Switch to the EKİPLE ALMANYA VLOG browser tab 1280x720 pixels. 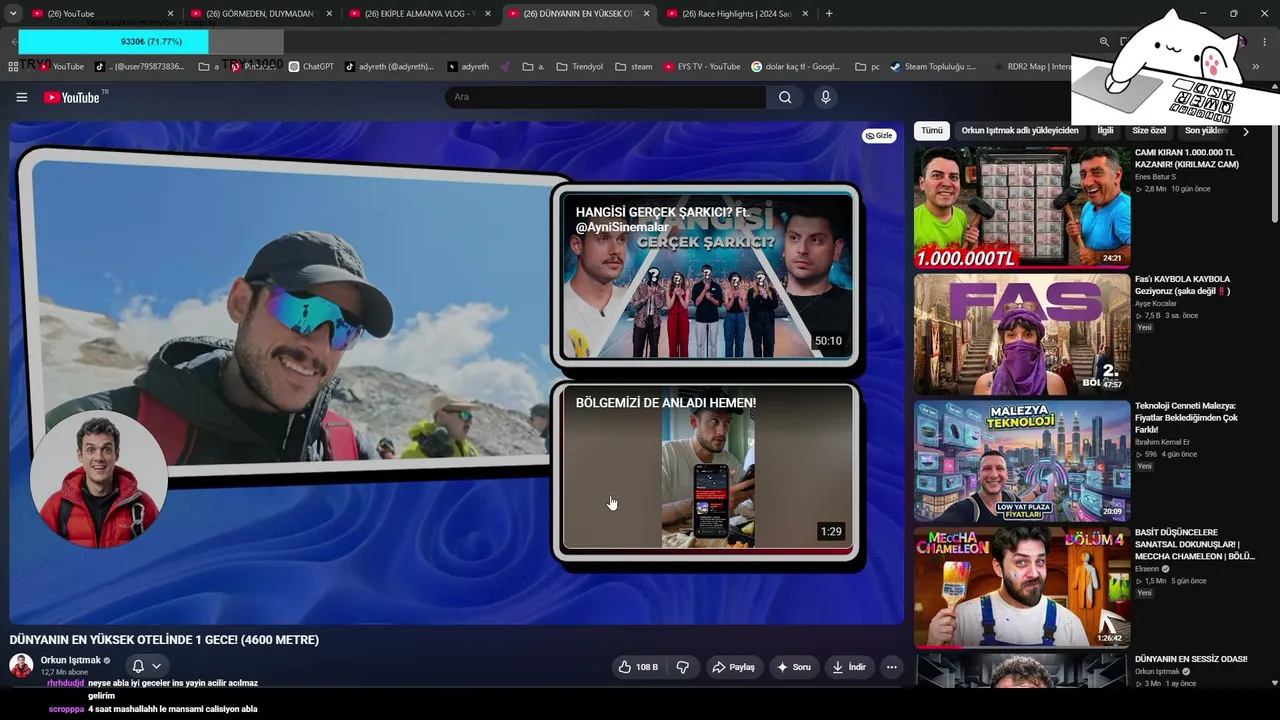coord(418,14)
